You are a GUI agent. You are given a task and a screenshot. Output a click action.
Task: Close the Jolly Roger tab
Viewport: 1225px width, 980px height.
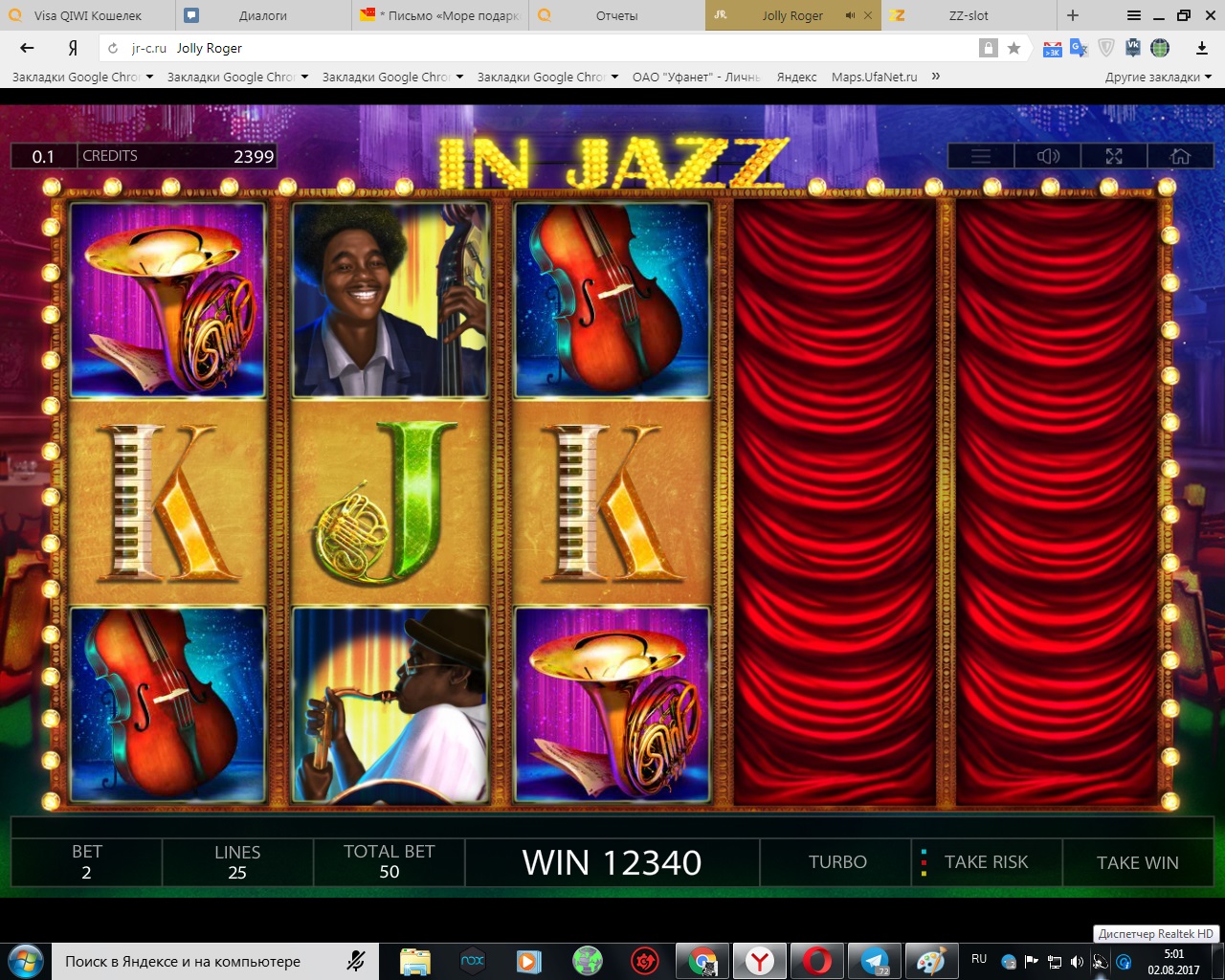[x=868, y=15]
